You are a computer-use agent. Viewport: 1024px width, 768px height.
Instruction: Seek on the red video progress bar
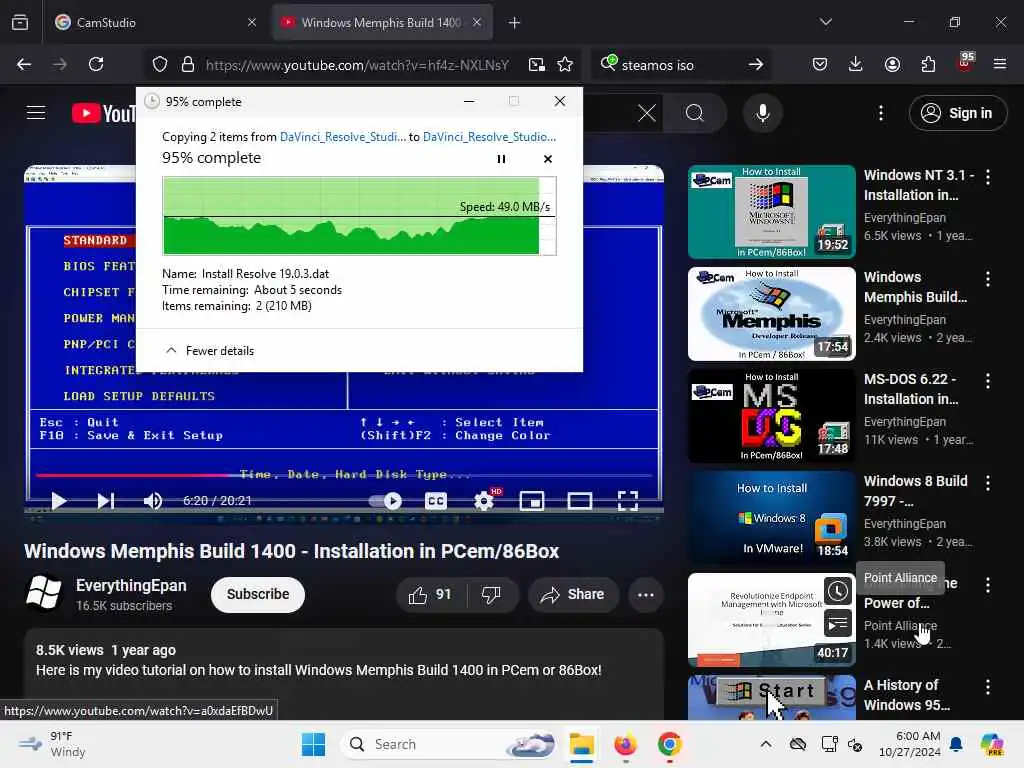pyautogui.click(x=344, y=475)
